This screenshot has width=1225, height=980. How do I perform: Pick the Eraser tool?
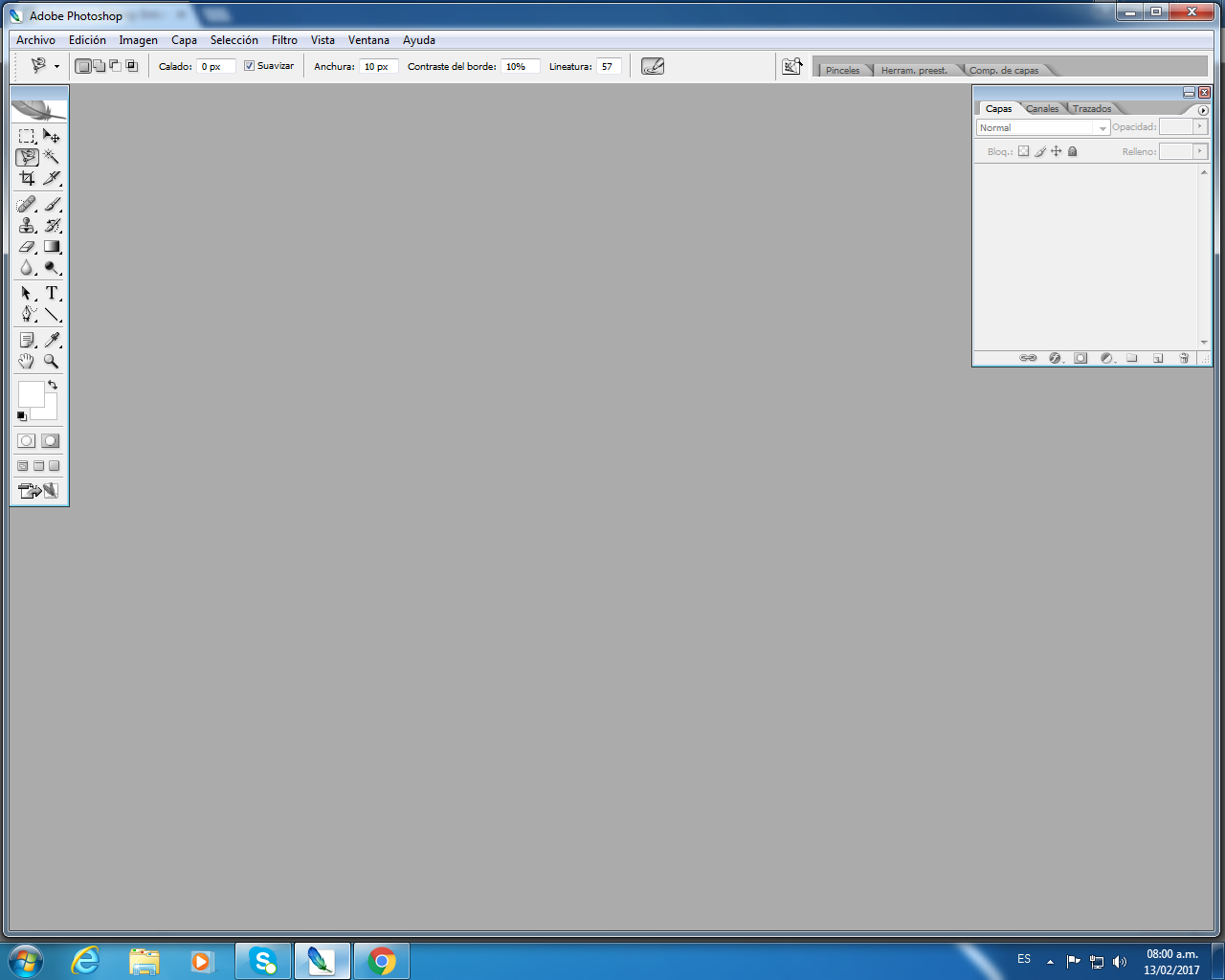tap(27, 247)
